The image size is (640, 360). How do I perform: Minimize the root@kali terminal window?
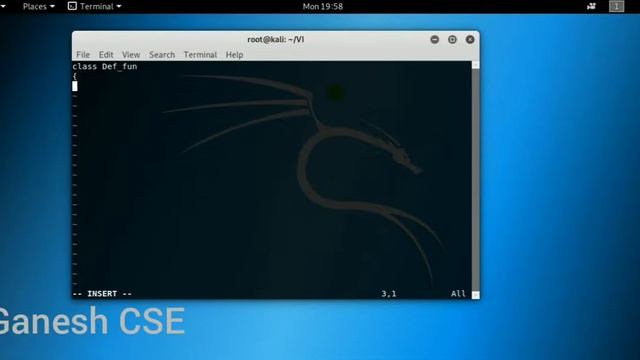[435, 40]
